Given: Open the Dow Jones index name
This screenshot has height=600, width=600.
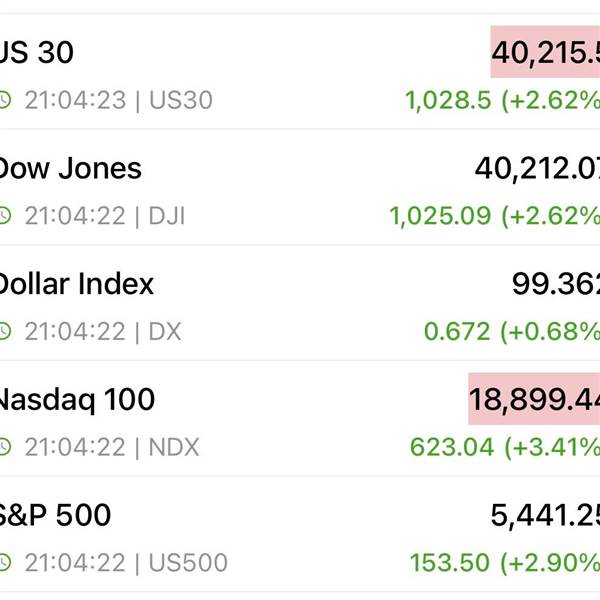Looking at the screenshot, I should (x=70, y=168).
